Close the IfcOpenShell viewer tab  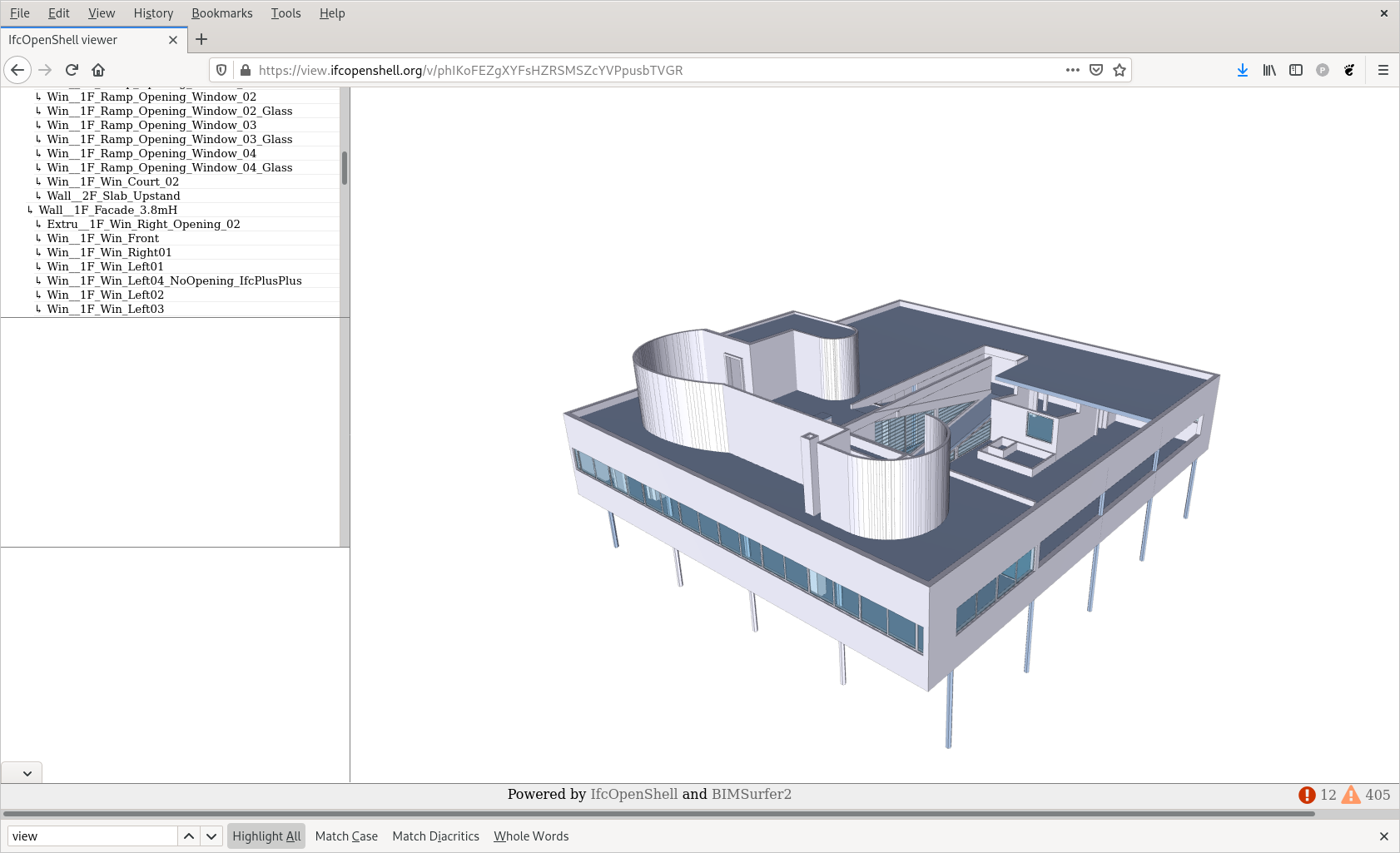[173, 40]
